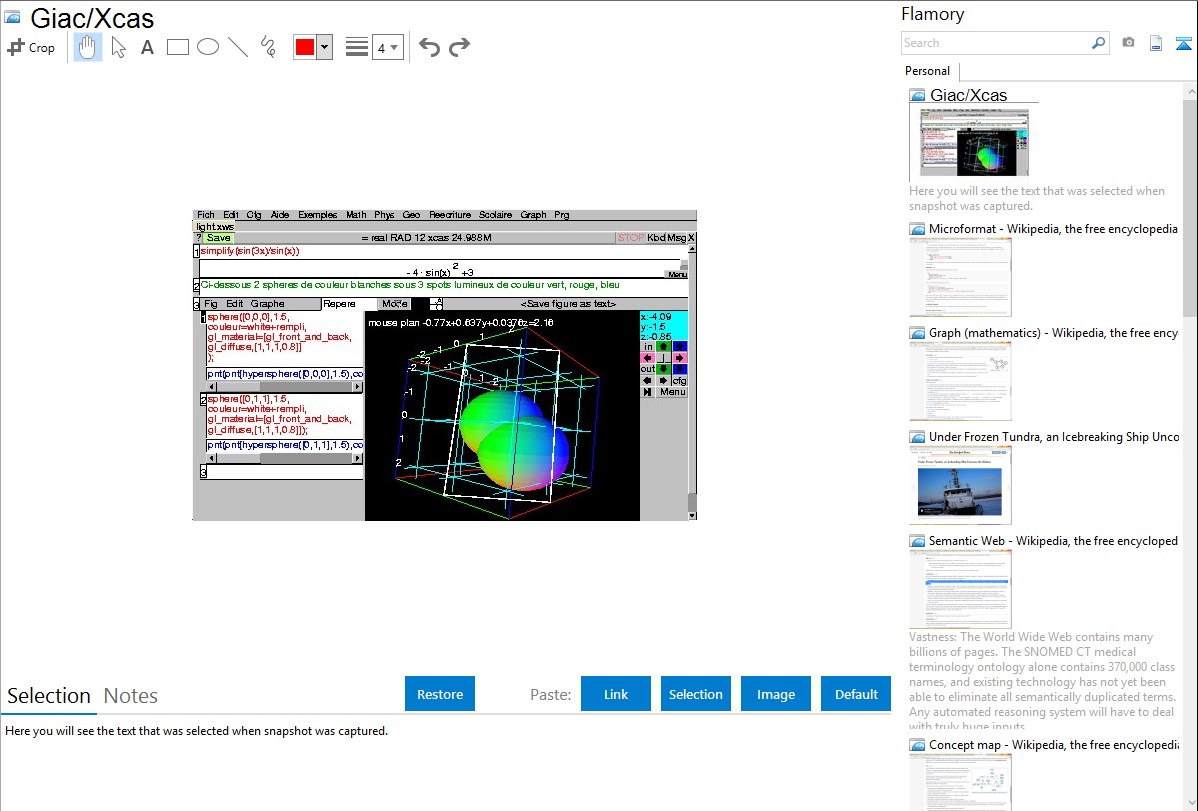The image size is (1198, 811).
Task: Open Under Frozen Tundra snapshot title
Action: point(1054,436)
